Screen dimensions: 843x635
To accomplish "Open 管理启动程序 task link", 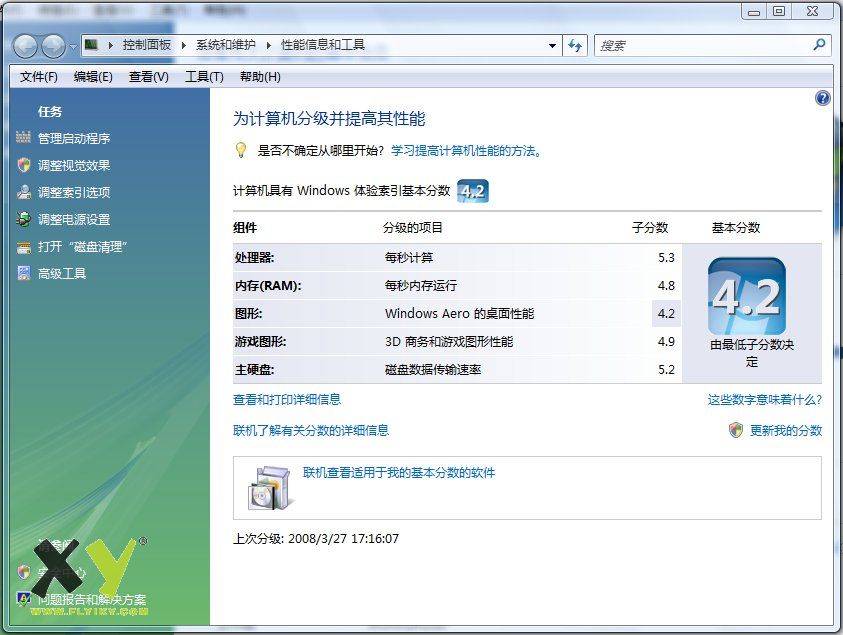I will [x=74, y=138].
